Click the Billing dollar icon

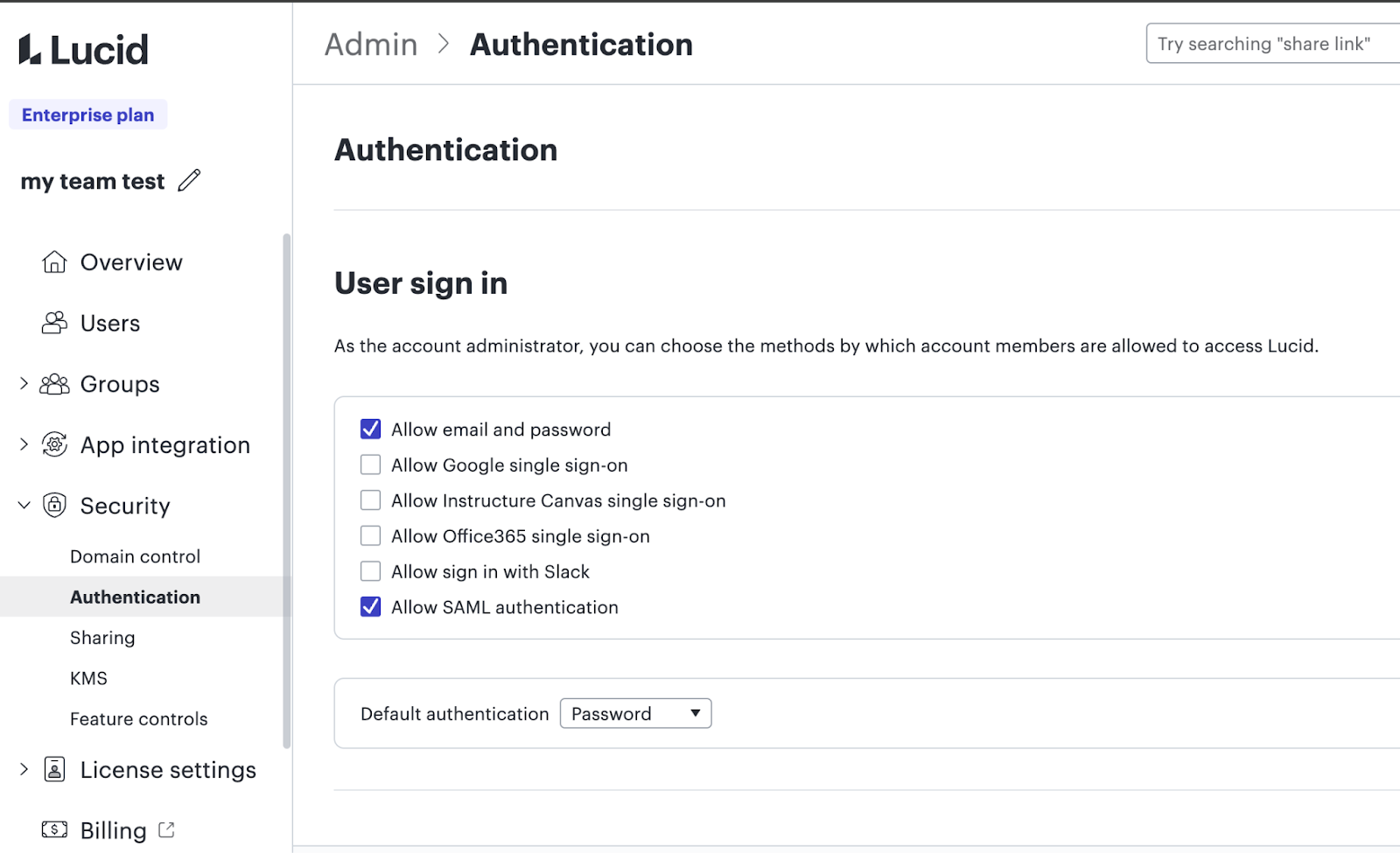[54, 829]
